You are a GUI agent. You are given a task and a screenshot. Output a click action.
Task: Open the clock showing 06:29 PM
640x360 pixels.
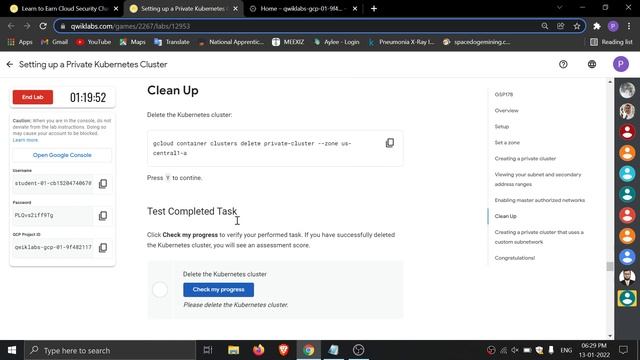point(594,350)
